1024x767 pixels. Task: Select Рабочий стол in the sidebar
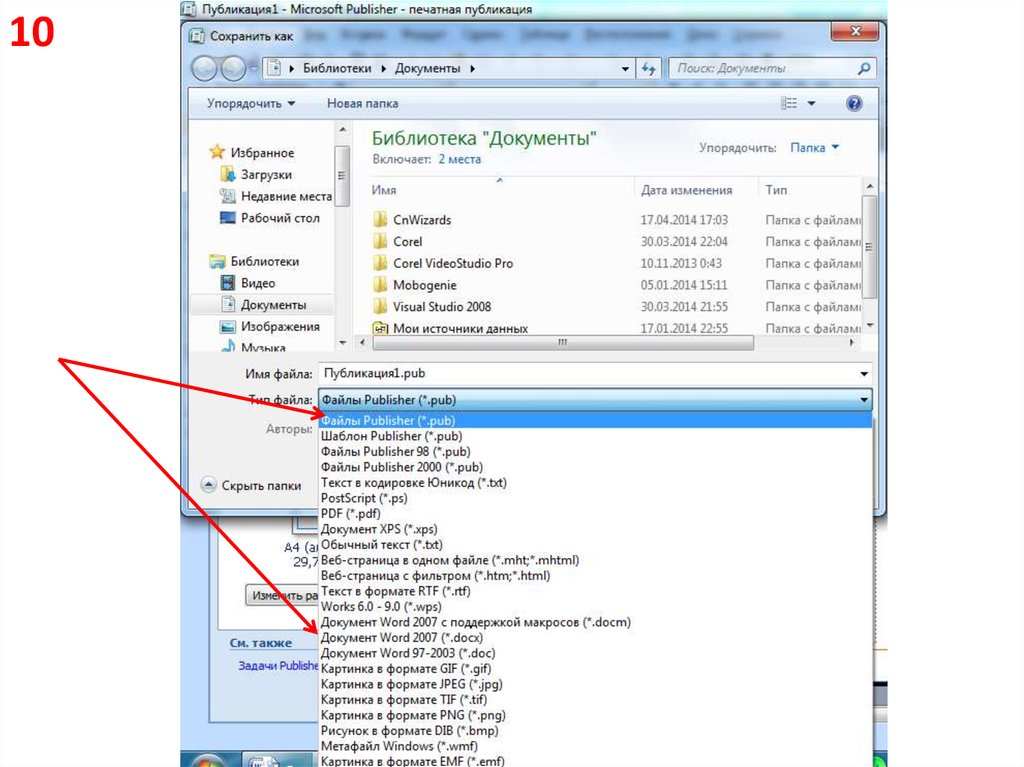tap(279, 218)
